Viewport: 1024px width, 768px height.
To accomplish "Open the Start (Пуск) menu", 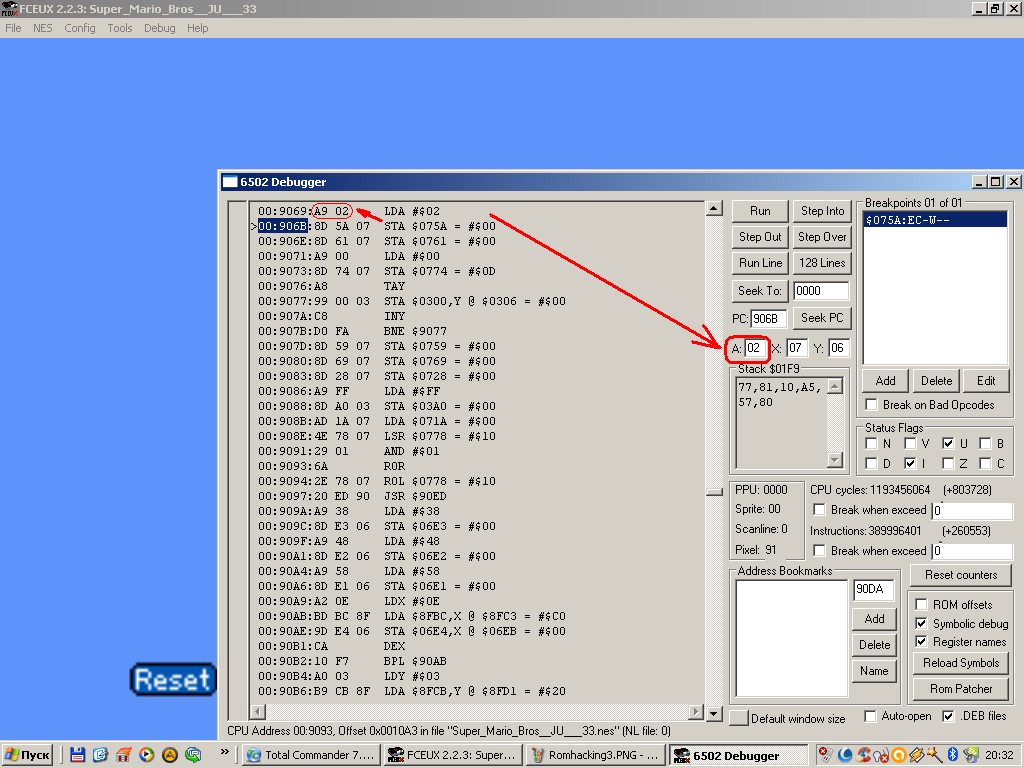I will [28, 755].
